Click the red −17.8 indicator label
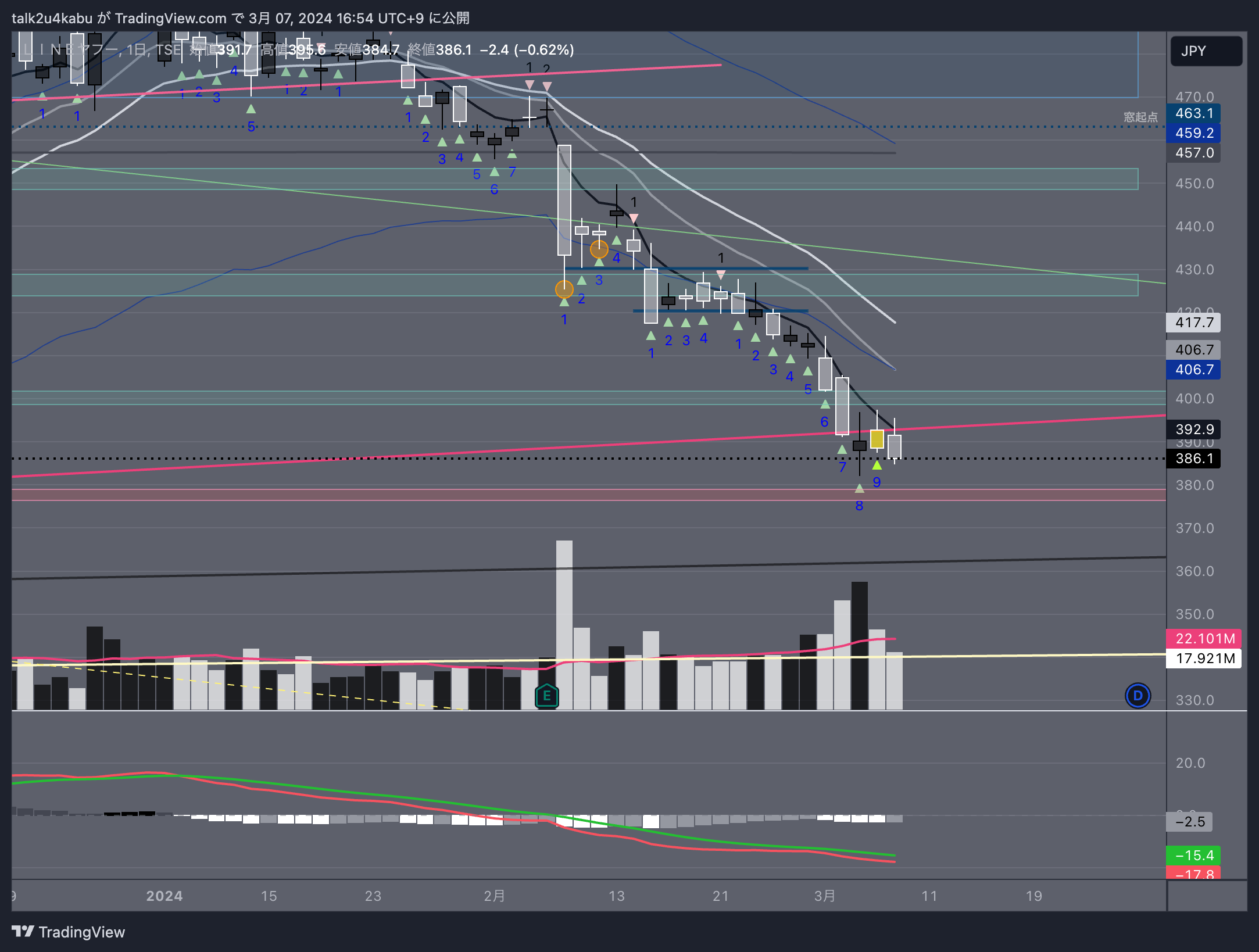This screenshot has width=1259, height=952. 1194,874
